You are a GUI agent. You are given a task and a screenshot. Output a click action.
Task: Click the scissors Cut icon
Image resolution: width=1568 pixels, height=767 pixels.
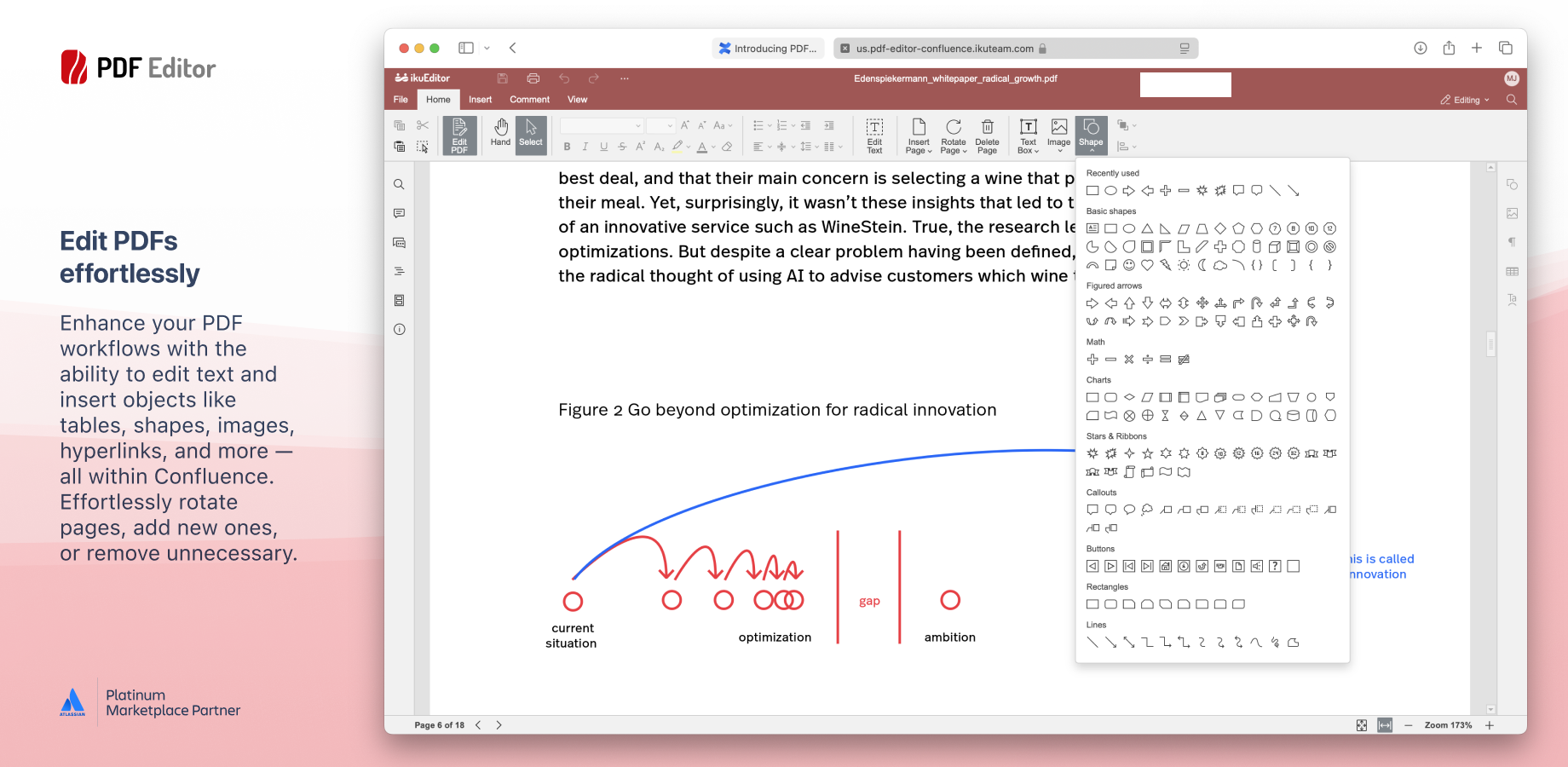(x=423, y=125)
